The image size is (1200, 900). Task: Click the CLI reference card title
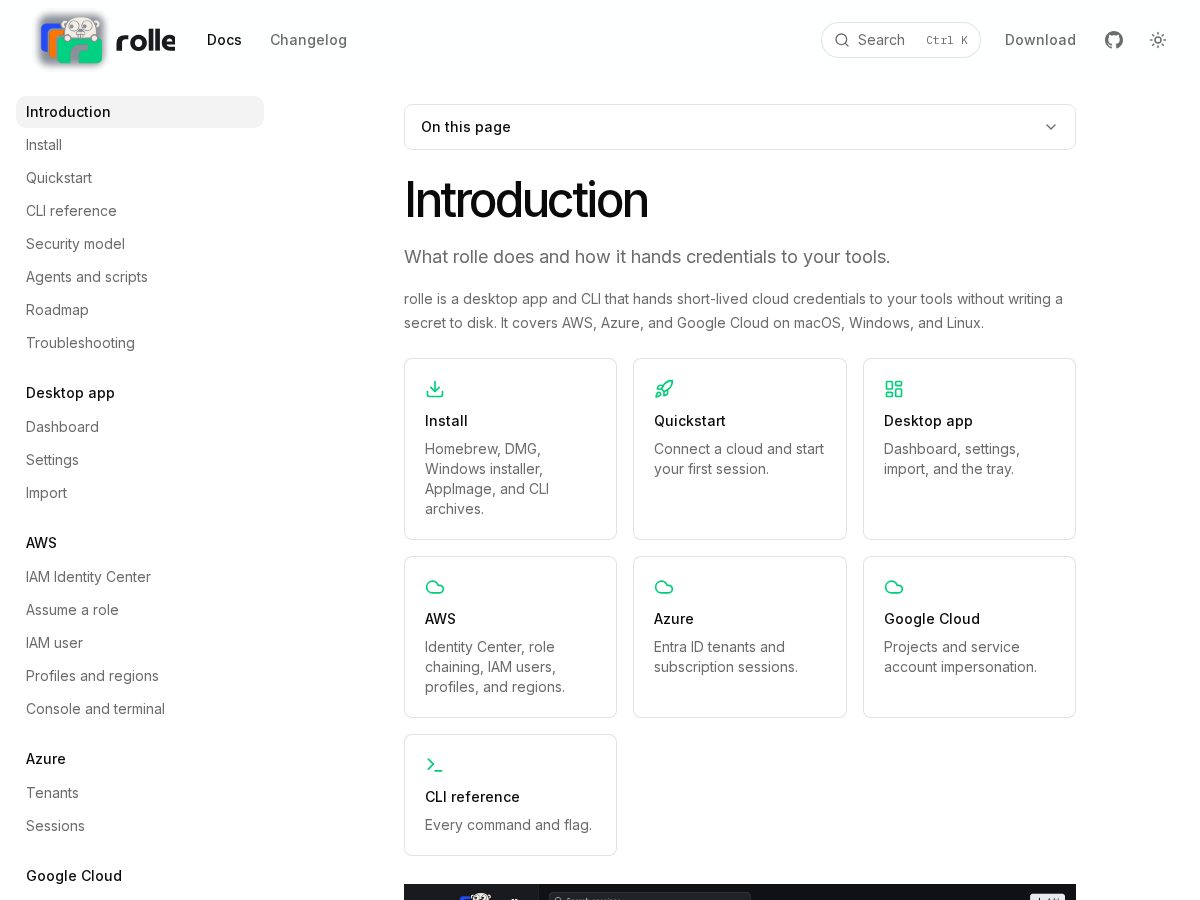click(472, 797)
